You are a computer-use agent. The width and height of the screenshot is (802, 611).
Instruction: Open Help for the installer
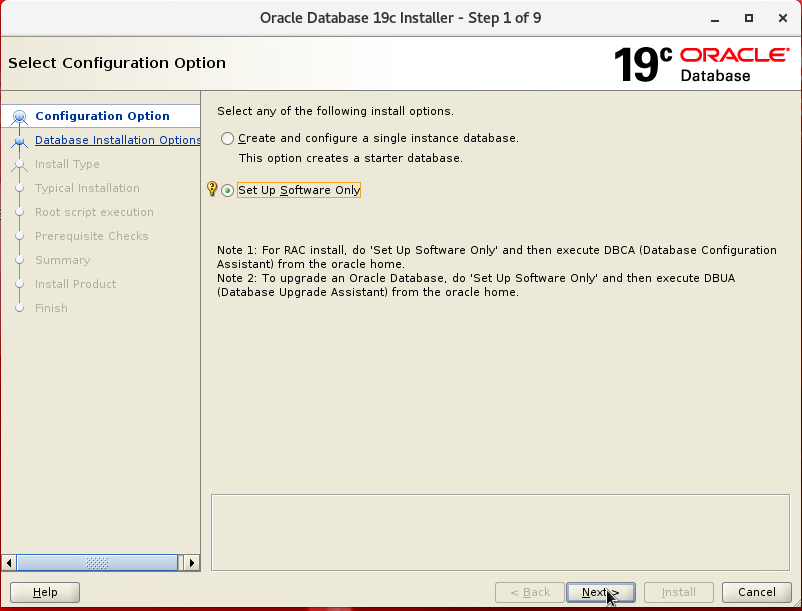45,592
